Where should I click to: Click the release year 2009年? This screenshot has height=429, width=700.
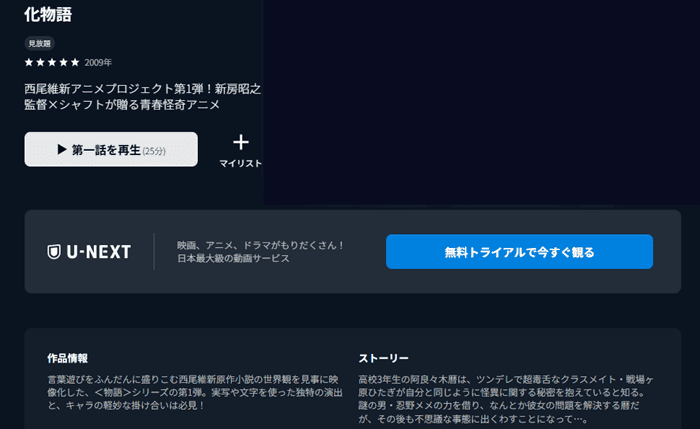point(98,62)
